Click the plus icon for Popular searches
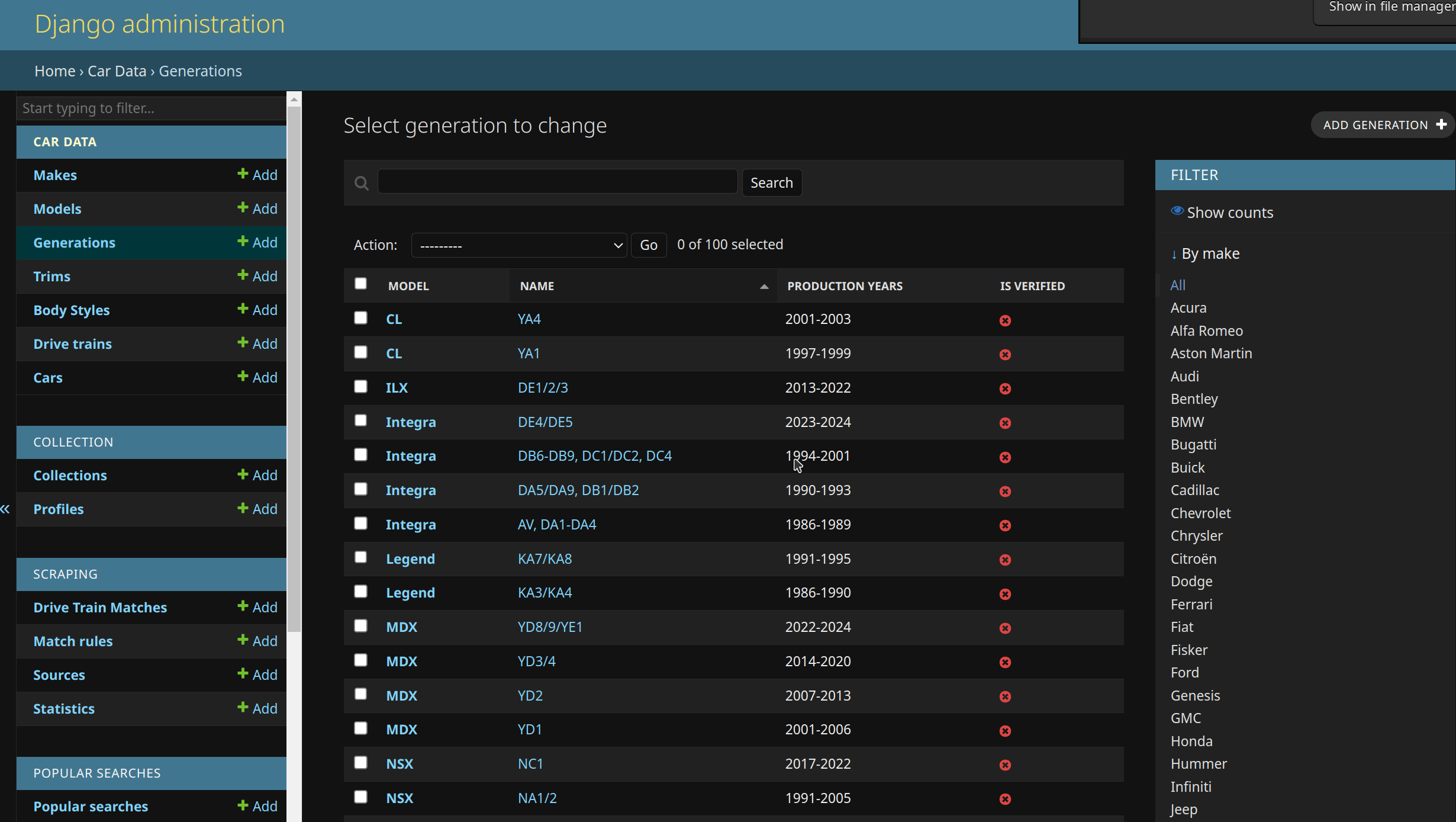 pyautogui.click(x=243, y=805)
